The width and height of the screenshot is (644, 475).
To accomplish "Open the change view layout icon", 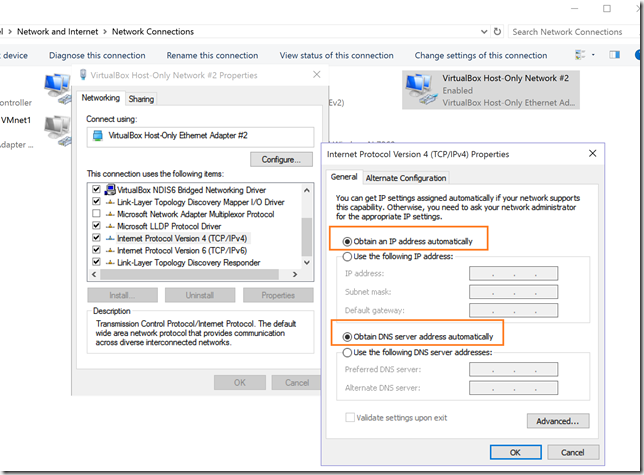I will (x=580, y=55).
